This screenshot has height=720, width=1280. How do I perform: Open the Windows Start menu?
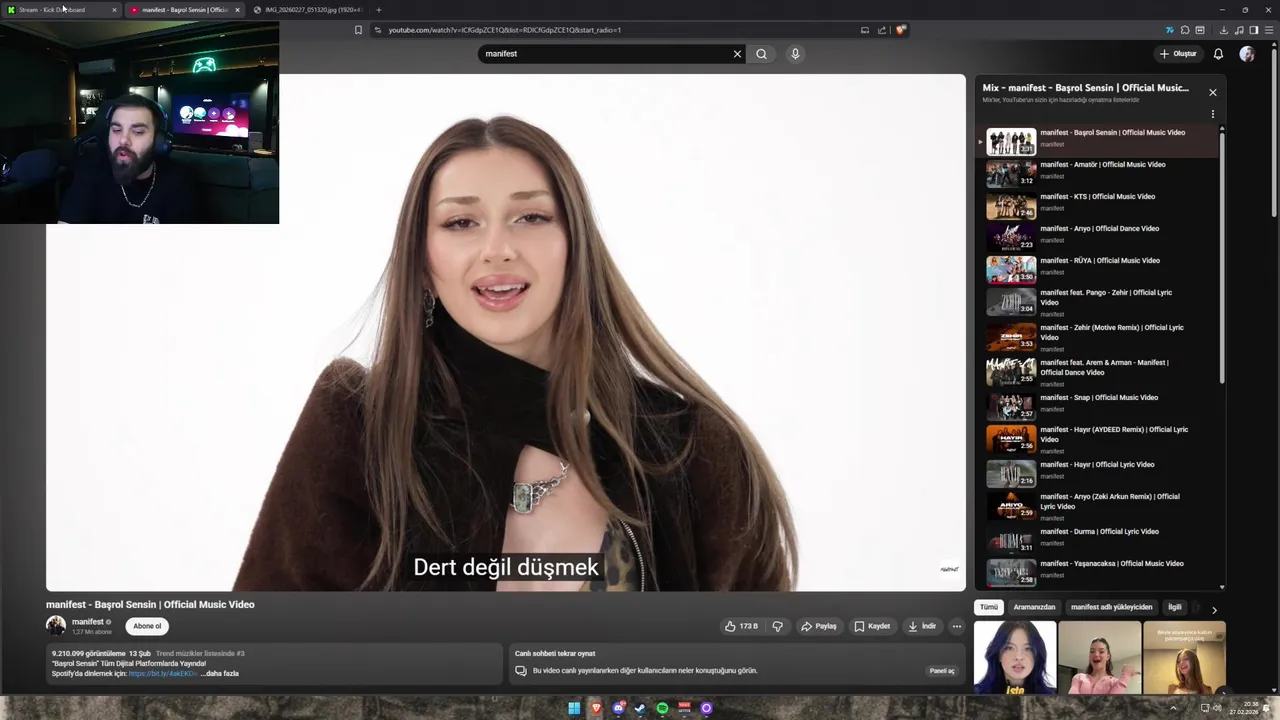(x=574, y=708)
